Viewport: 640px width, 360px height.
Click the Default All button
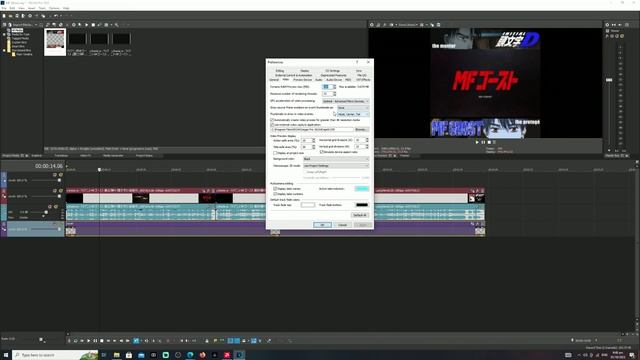(360, 215)
